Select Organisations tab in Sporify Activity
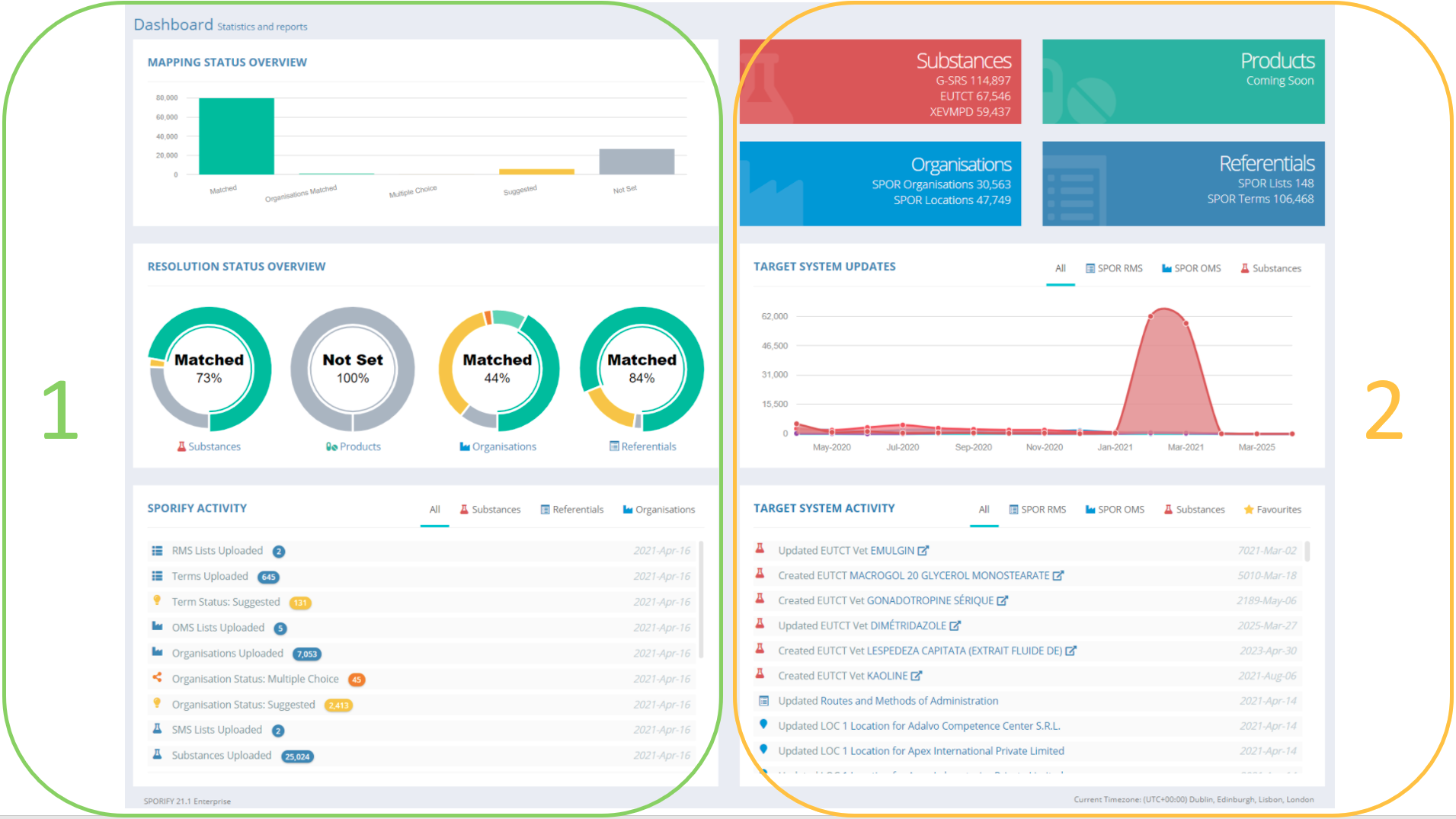Image resolution: width=1456 pixels, height=819 pixels. (658, 510)
